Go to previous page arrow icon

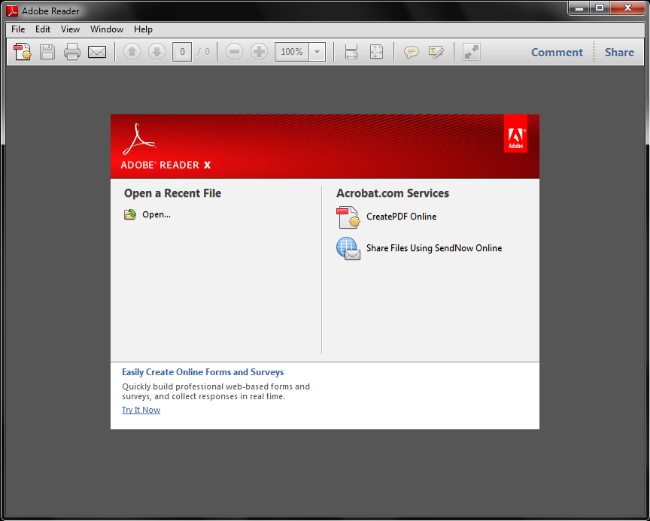pos(132,52)
